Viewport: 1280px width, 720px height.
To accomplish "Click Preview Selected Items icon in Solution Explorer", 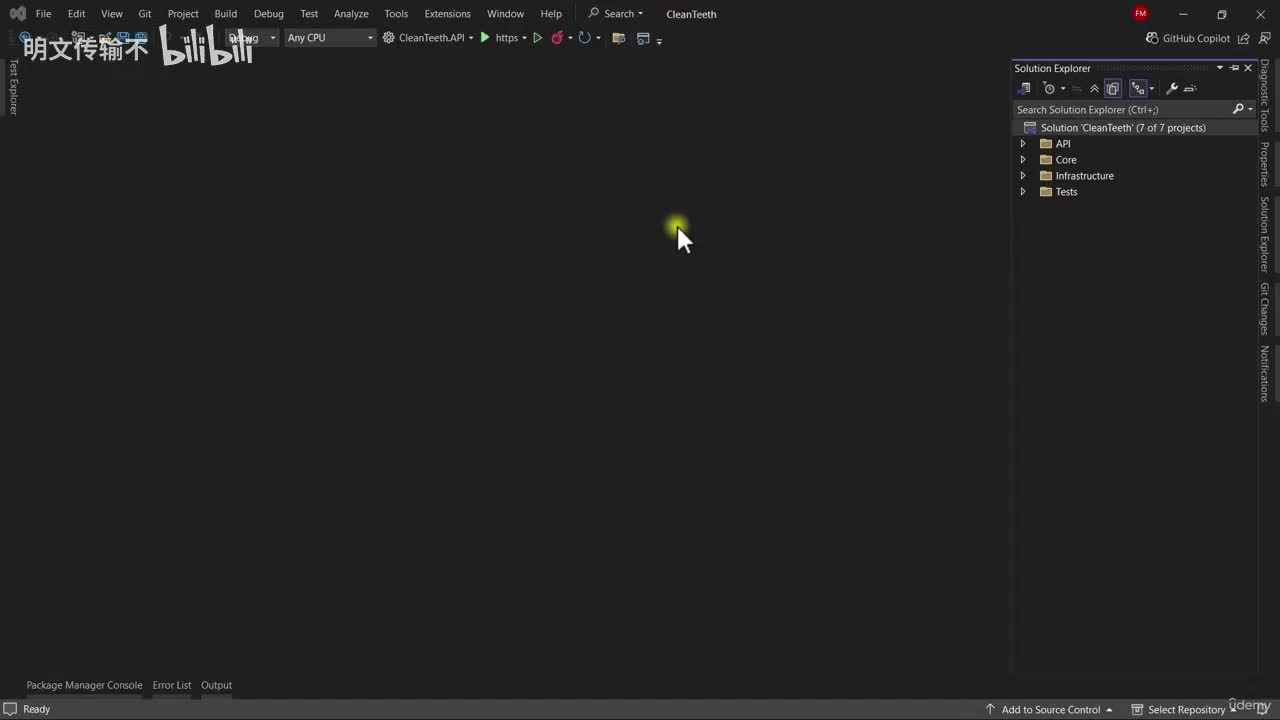I will click(x=1190, y=89).
